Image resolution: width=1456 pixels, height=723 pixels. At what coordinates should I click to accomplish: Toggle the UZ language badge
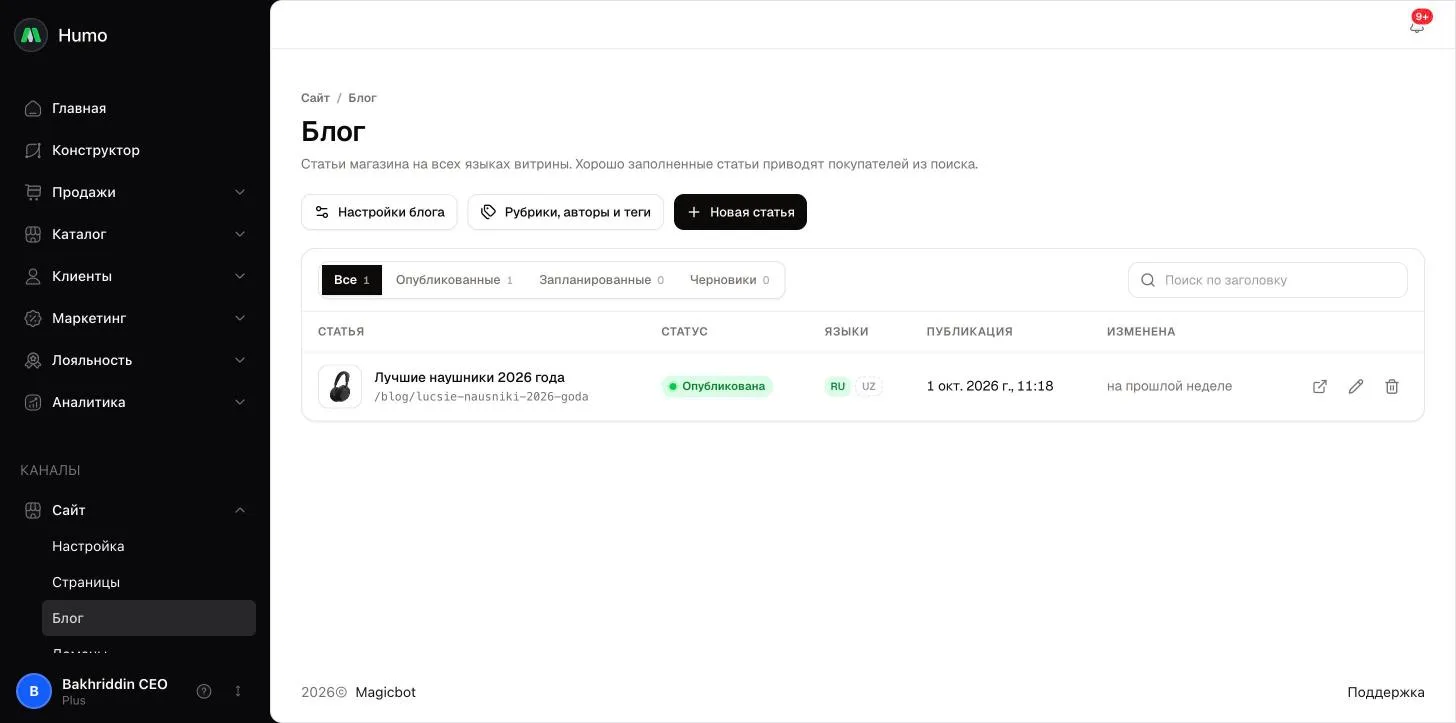coord(869,386)
